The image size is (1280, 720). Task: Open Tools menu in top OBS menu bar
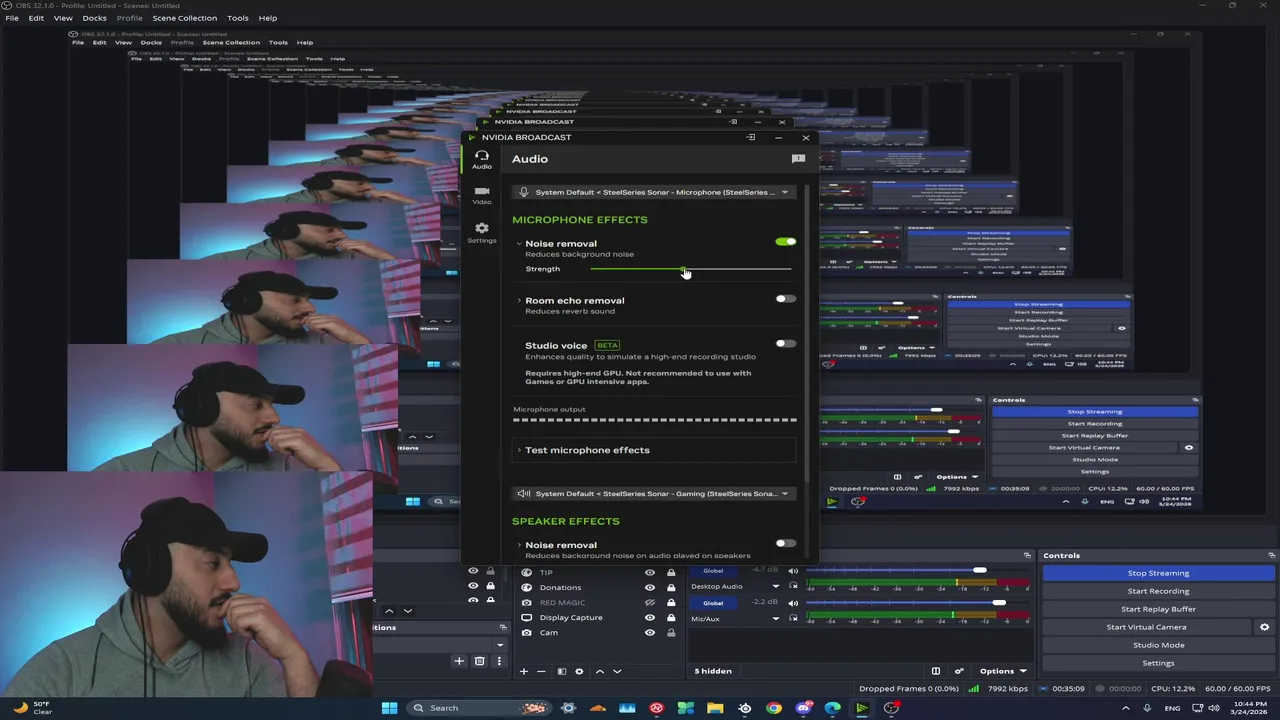click(238, 18)
